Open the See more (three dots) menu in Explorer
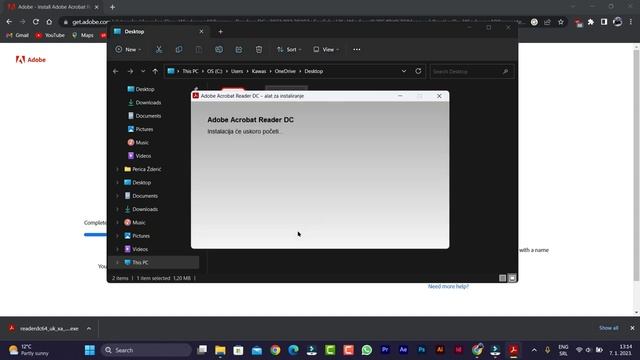Image resolution: width=640 pixels, height=360 pixels. click(357, 49)
